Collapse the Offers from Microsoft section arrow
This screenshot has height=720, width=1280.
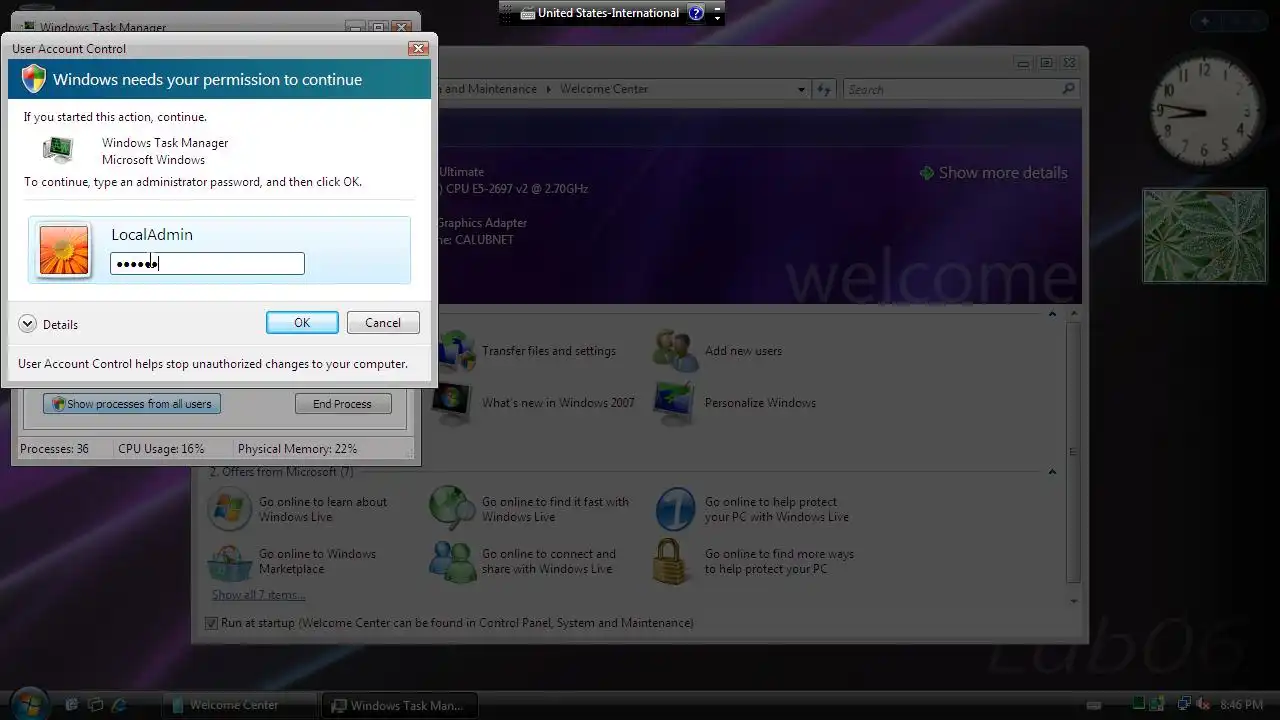point(1052,472)
